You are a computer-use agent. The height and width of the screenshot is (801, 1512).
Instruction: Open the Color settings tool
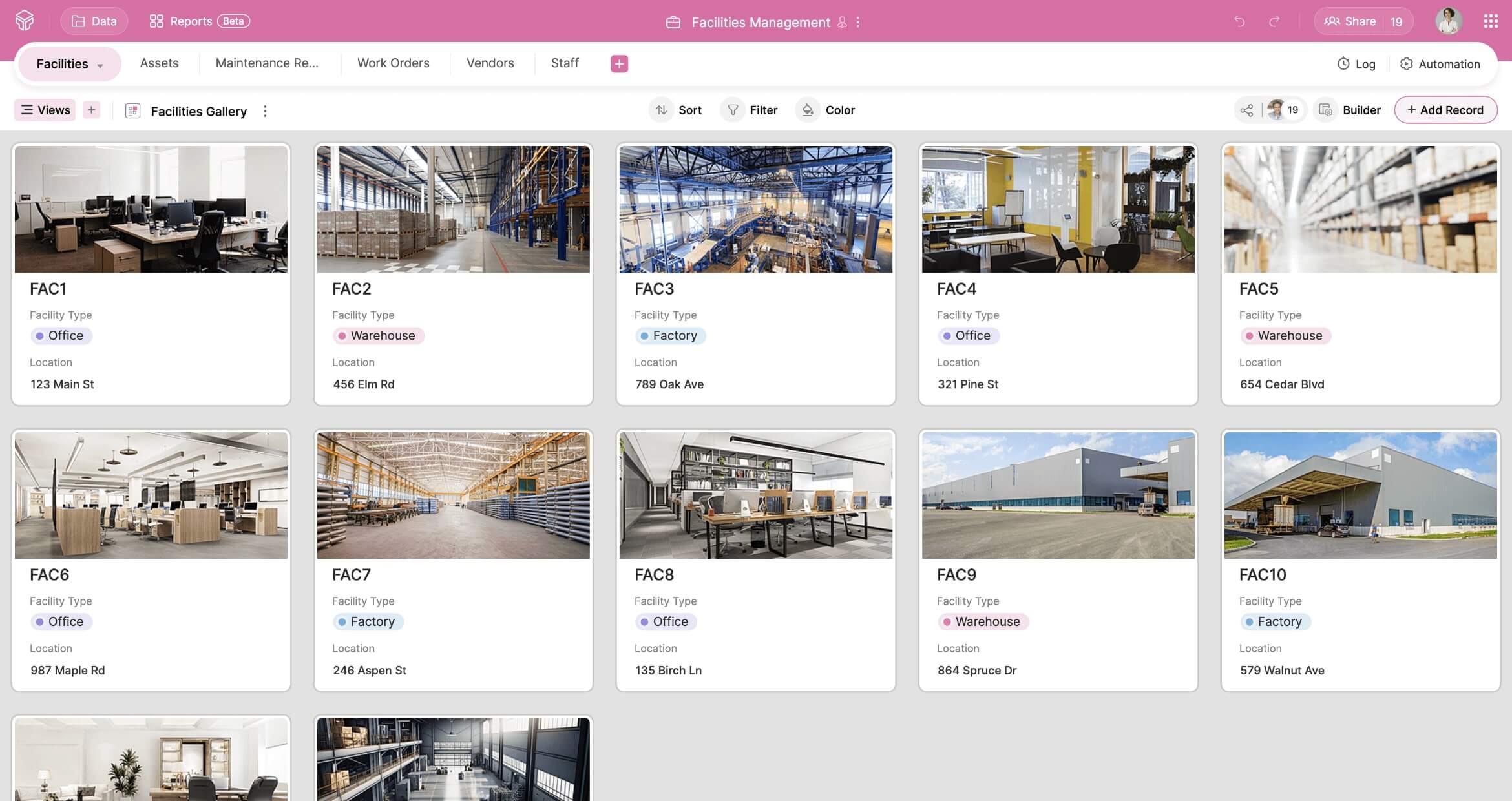826,110
